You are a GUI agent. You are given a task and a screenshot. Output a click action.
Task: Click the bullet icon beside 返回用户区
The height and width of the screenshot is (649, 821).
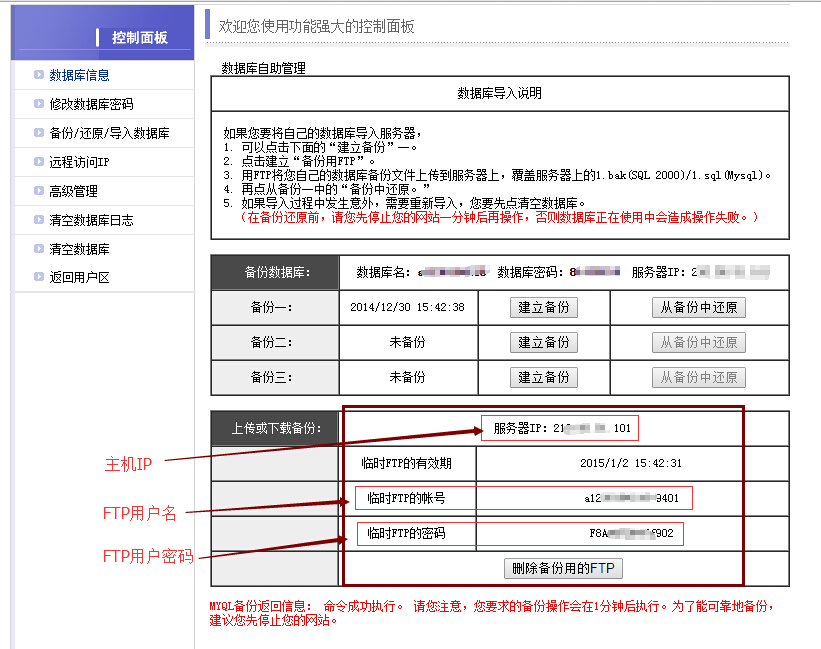pos(39,276)
